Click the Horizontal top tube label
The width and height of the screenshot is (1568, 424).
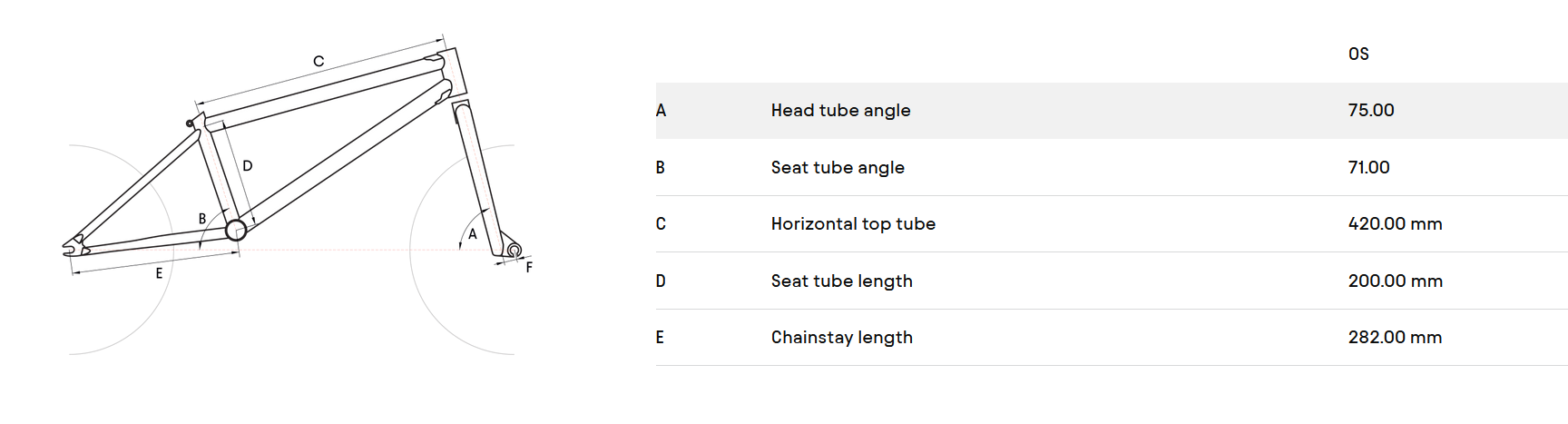tap(853, 224)
